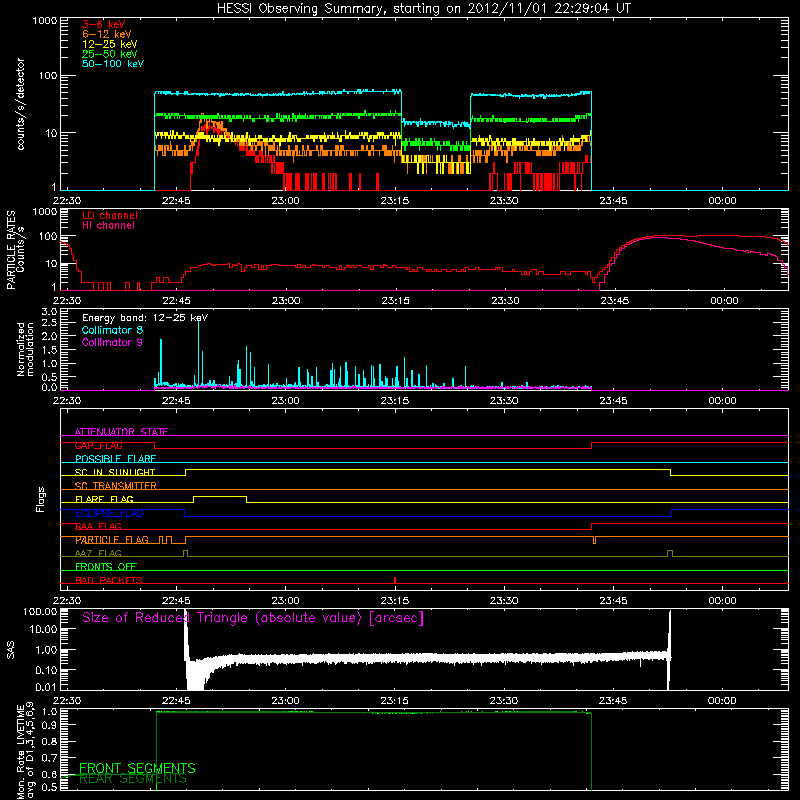Click the 3.0 y-axis value on modulation plot
This screenshot has height=800, width=800.
49,312
